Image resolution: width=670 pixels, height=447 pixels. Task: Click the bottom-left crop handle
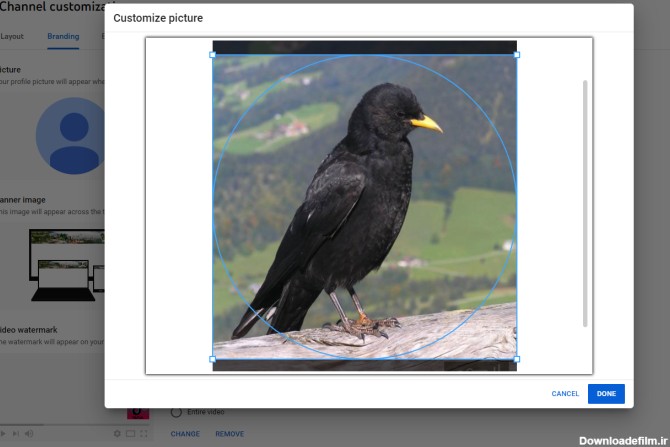click(x=212, y=359)
